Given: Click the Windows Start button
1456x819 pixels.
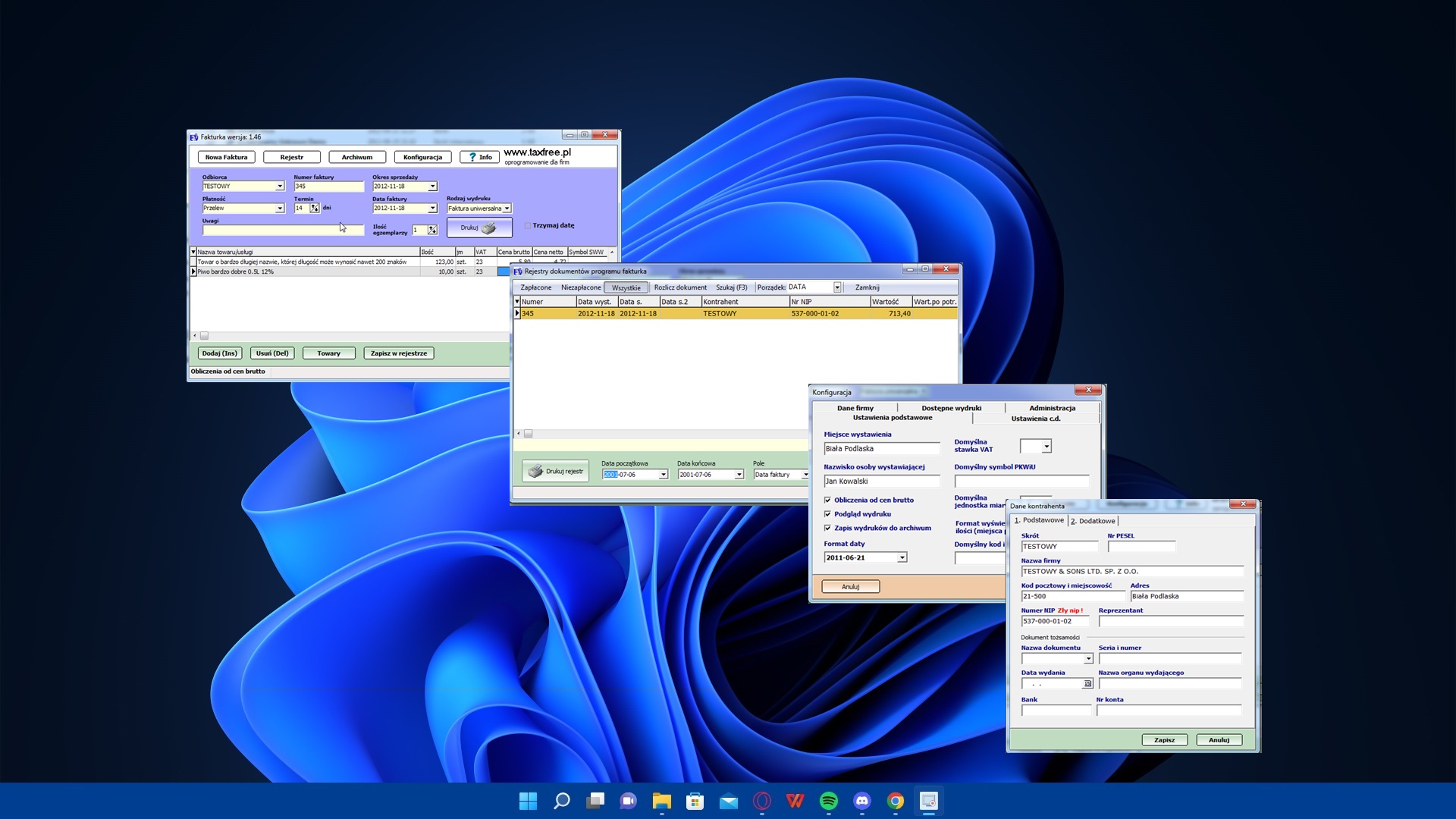Looking at the screenshot, I should 528,801.
